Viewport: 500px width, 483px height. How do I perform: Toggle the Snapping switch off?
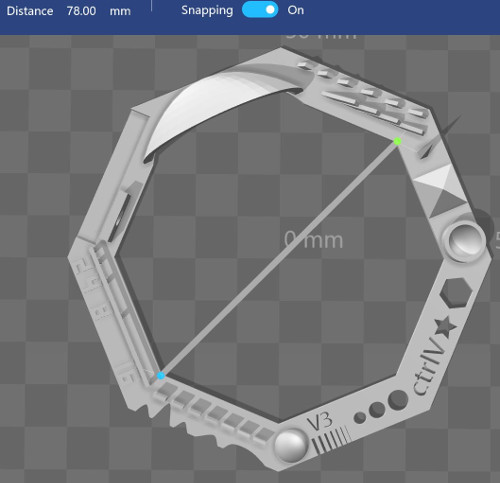(260, 10)
